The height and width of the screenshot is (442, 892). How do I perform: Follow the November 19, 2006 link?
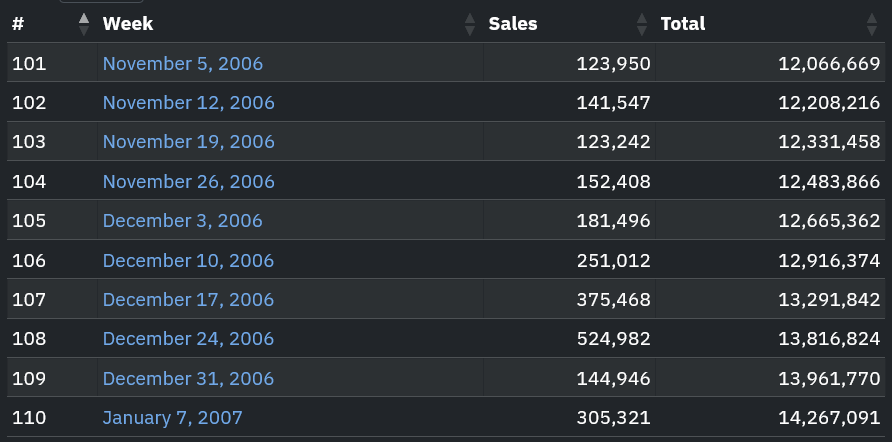coord(188,142)
